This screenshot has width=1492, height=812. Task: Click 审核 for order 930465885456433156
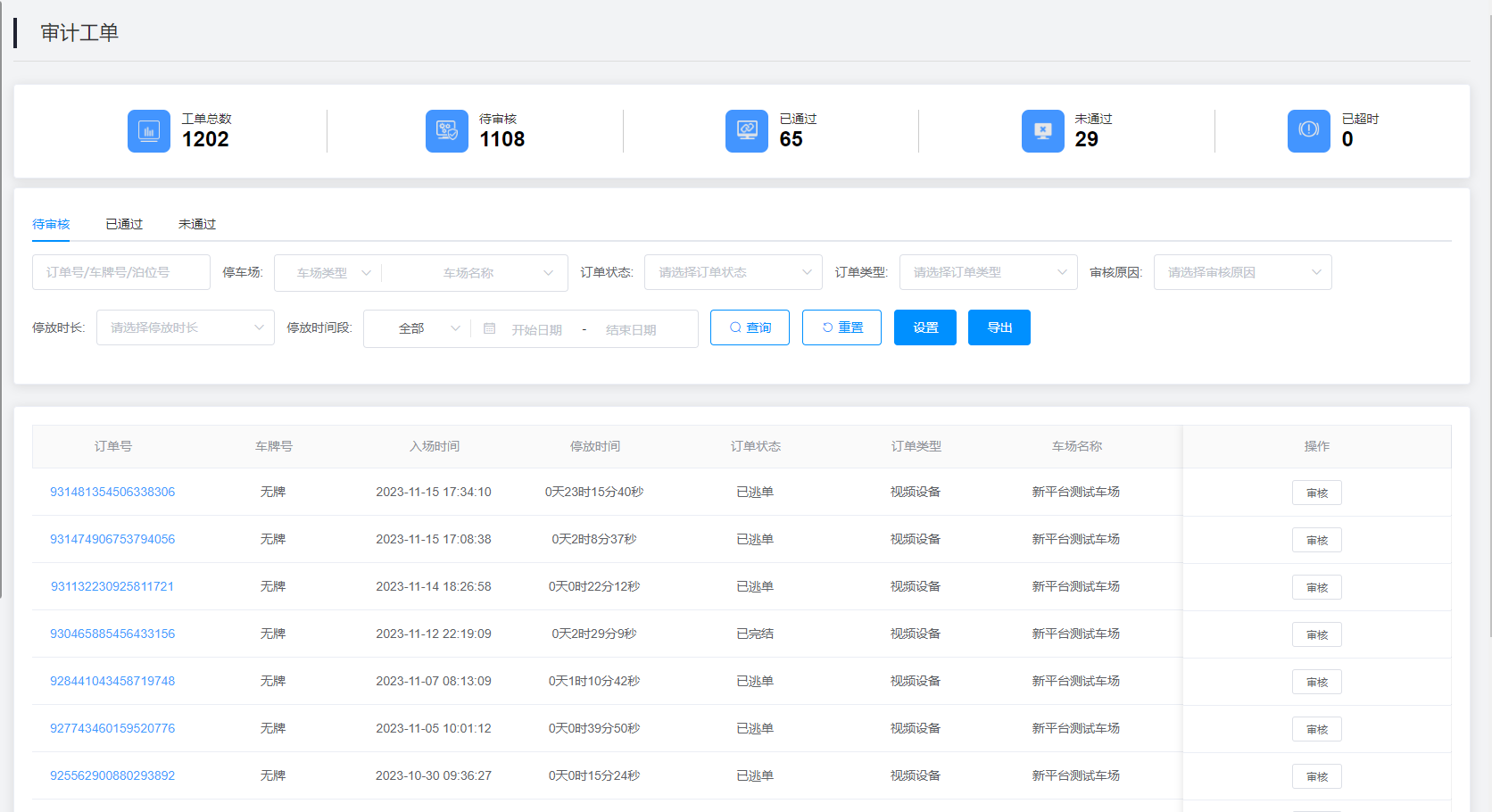(1316, 634)
